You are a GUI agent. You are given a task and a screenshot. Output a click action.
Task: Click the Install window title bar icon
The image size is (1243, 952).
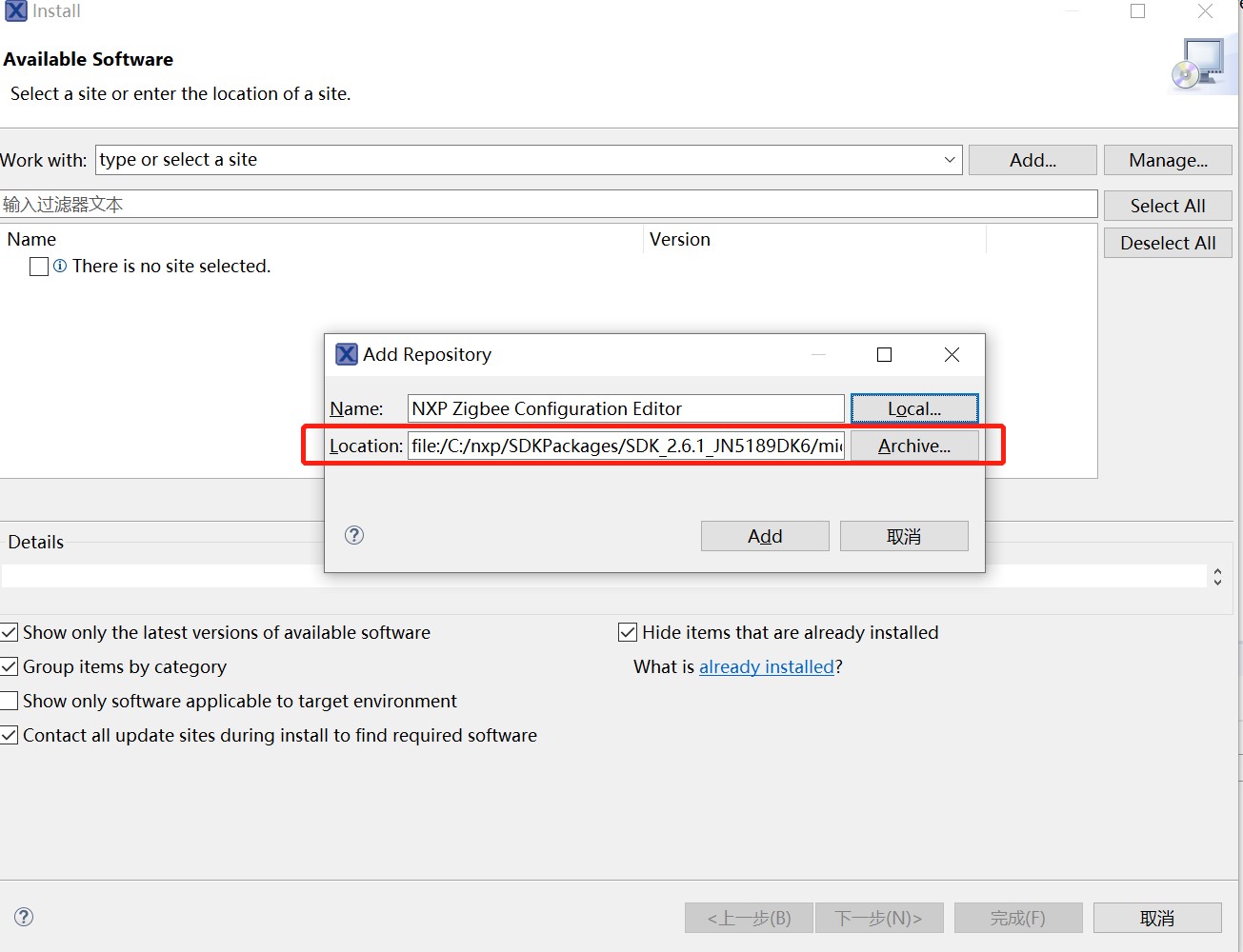(16, 11)
